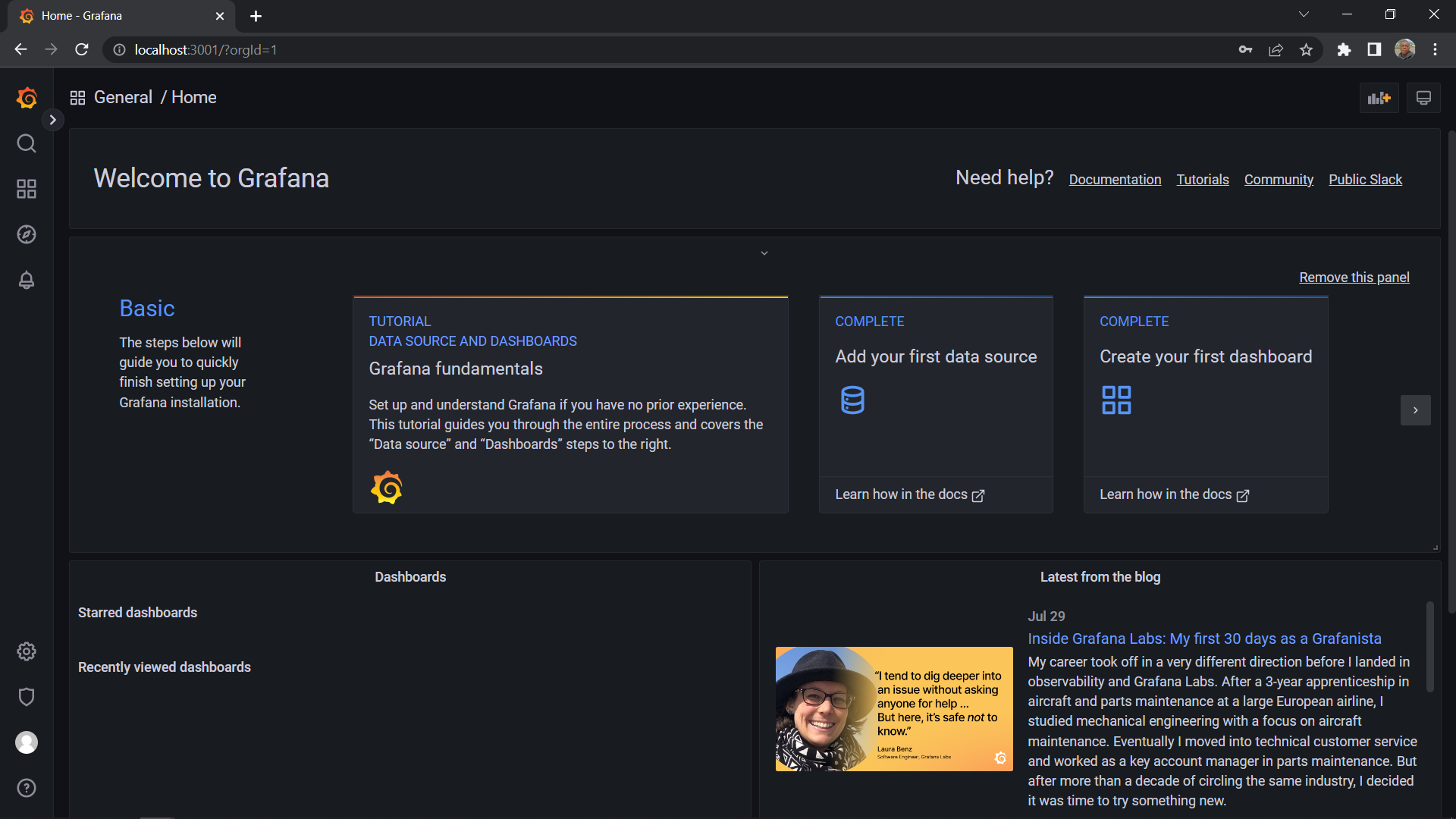Show next setup cards with right arrow
The width and height of the screenshot is (1456, 819).
point(1415,410)
